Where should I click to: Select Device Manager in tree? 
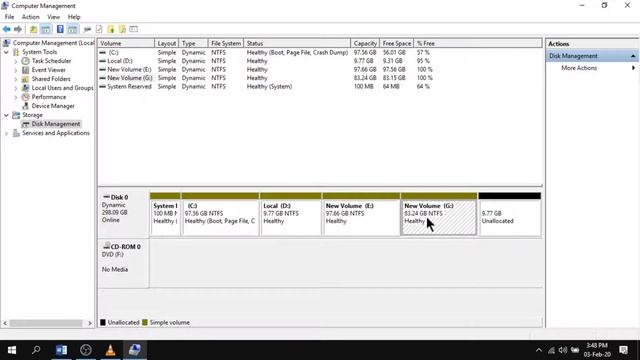[x=53, y=106]
